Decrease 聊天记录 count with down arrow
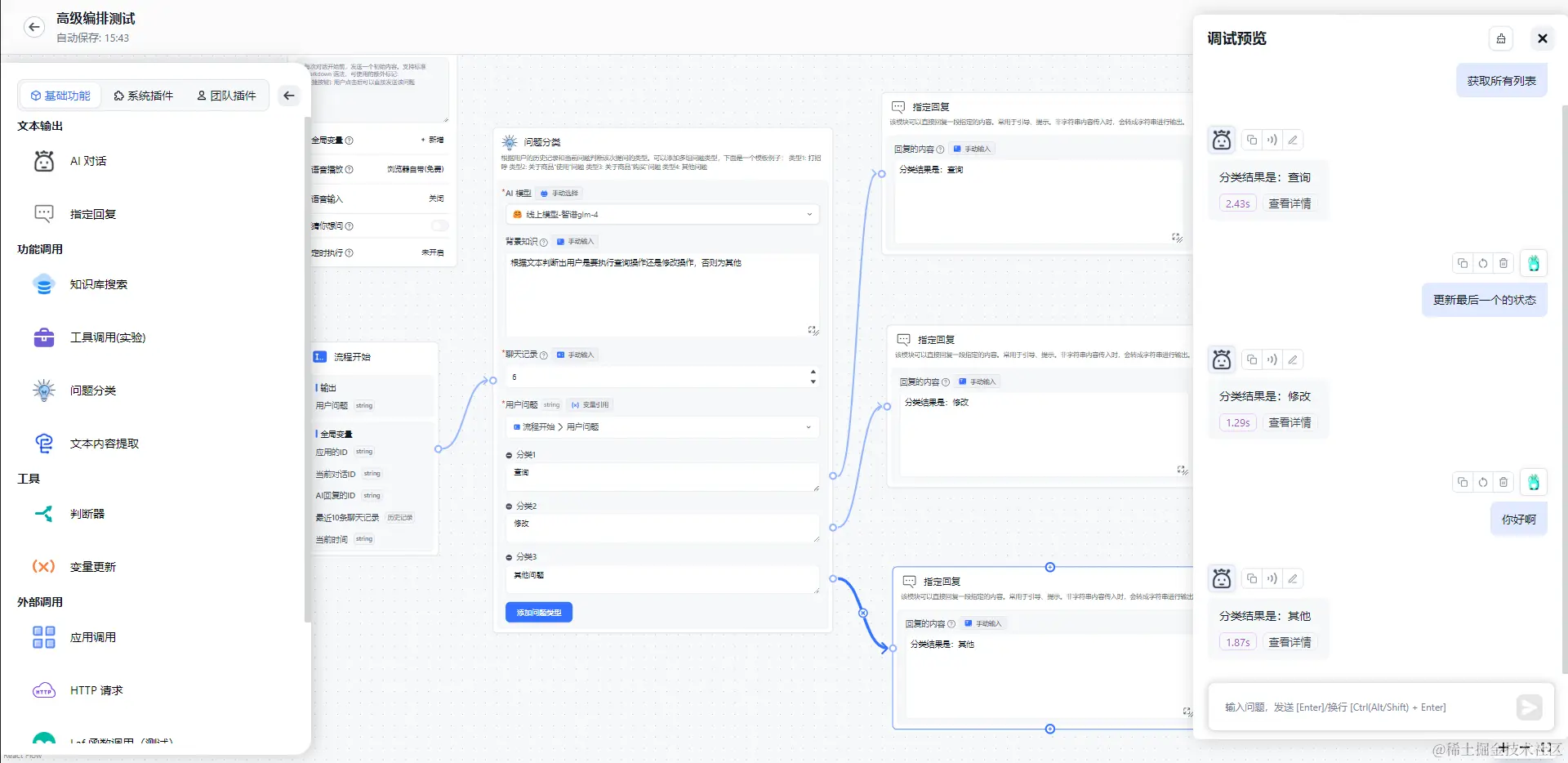The width and height of the screenshot is (1568, 763). coord(813,381)
